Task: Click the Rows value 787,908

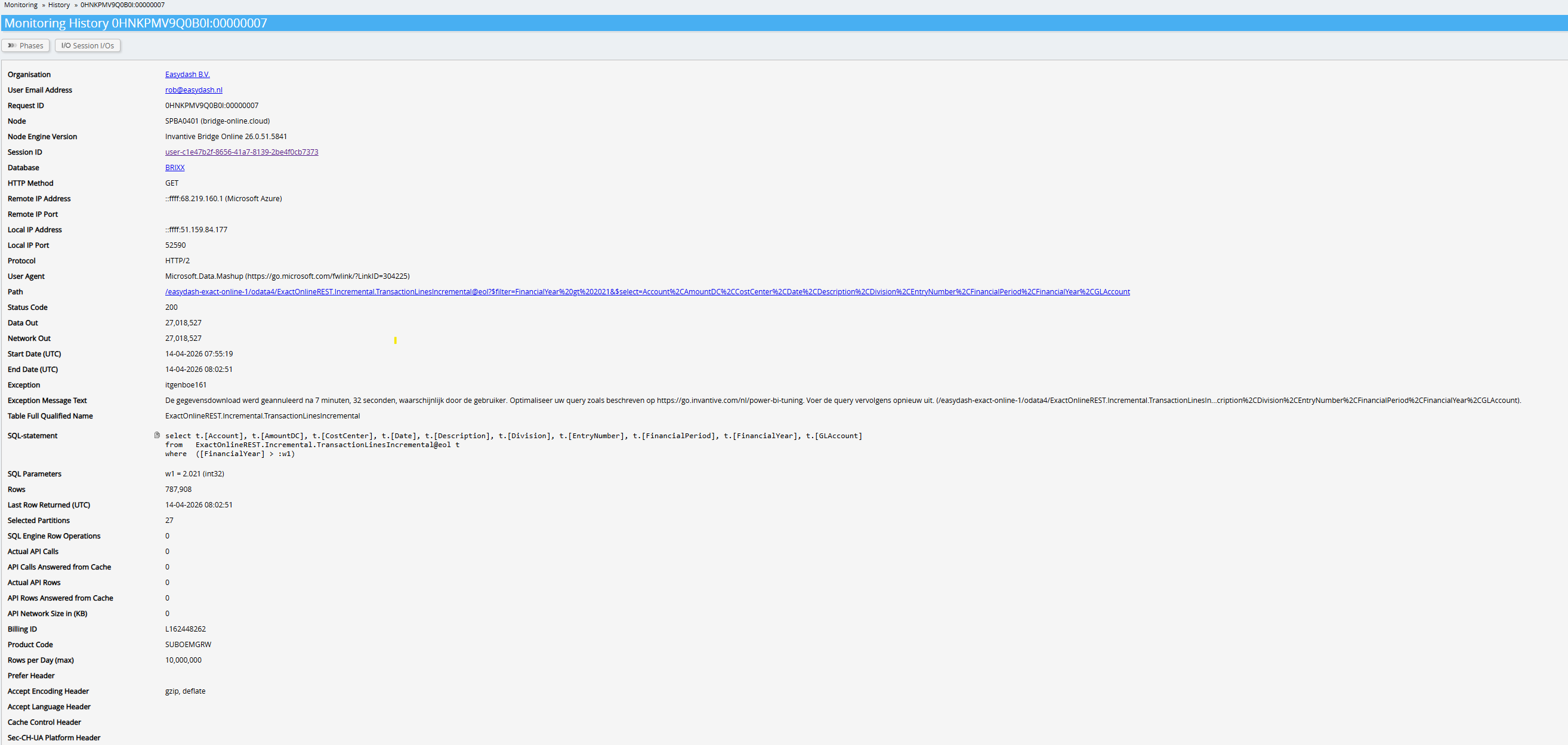Action: pyautogui.click(x=178, y=490)
